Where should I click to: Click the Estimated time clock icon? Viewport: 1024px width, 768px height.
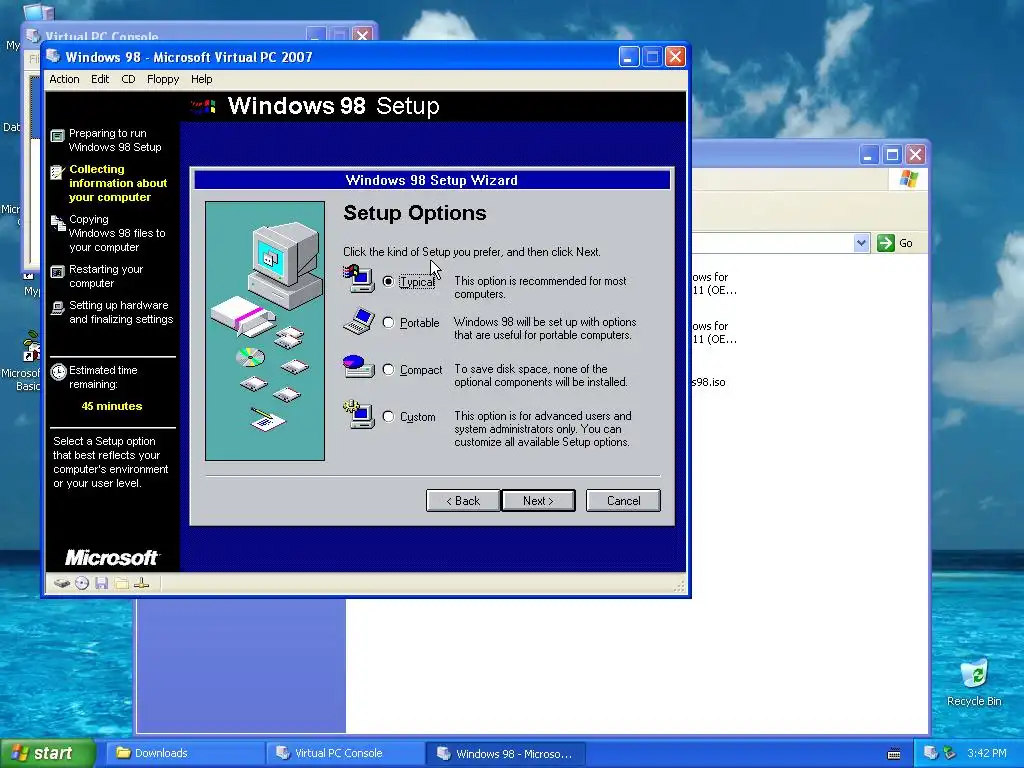[59, 372]
